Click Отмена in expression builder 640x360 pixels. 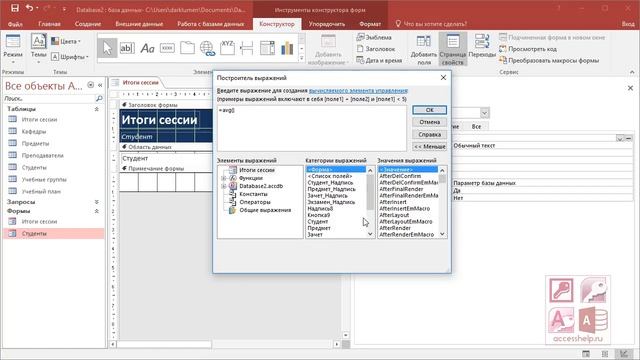point(429,122)
